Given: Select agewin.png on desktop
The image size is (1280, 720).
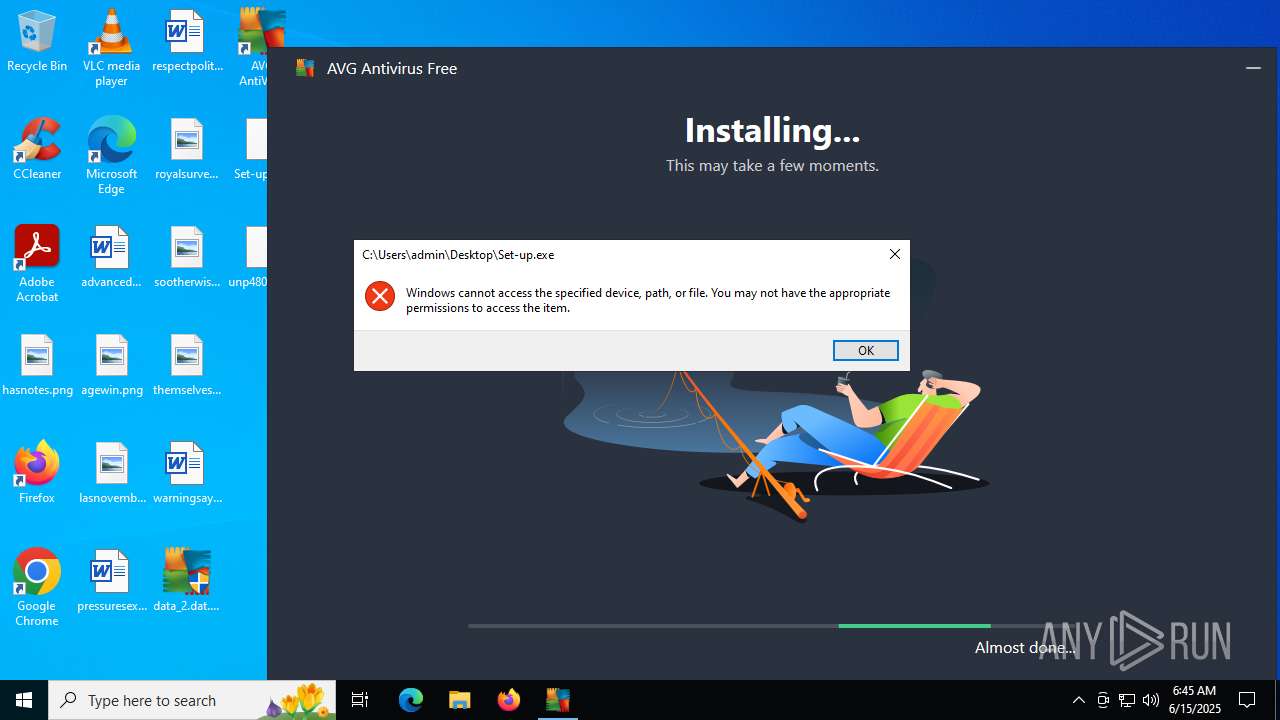Looking at the screenshot, I should coord(111,366).
